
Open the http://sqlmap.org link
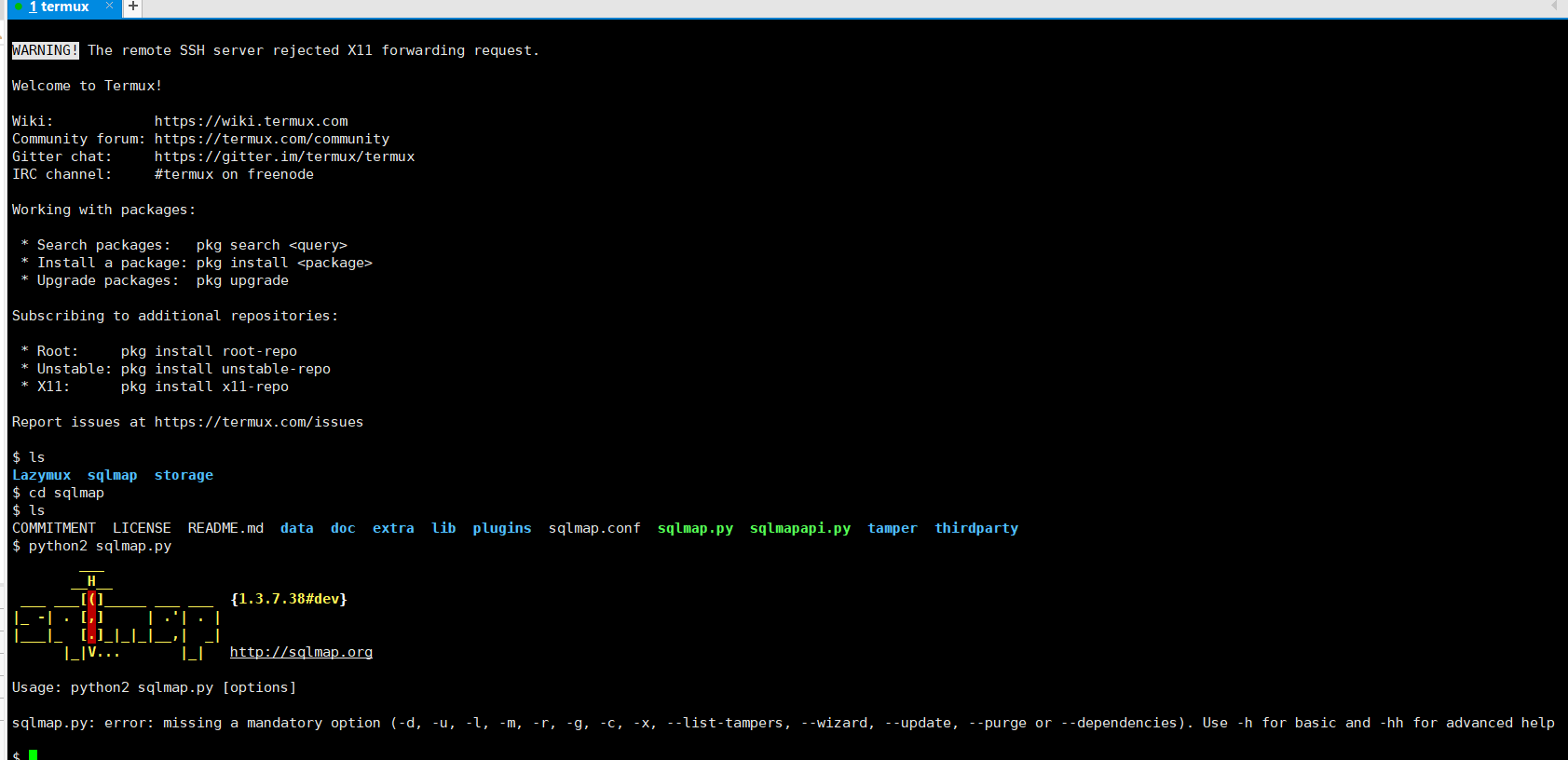click(301, 652)
